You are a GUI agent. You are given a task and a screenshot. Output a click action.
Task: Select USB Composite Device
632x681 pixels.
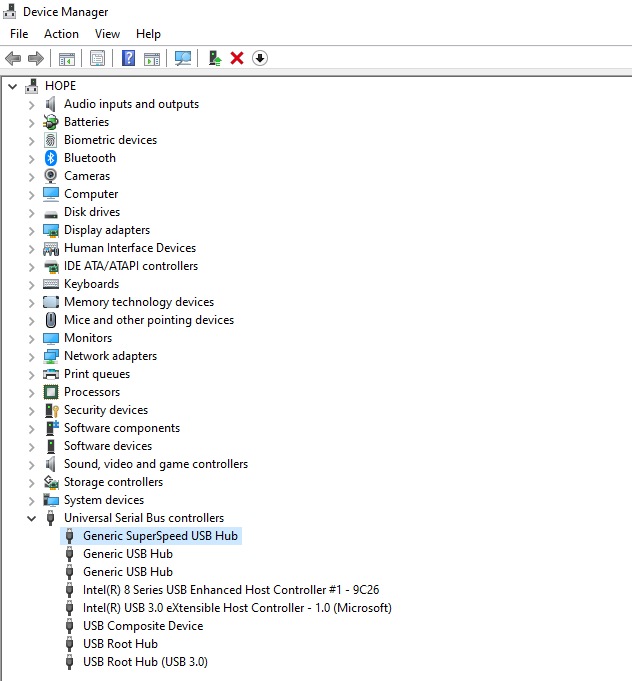click(143, 626)
